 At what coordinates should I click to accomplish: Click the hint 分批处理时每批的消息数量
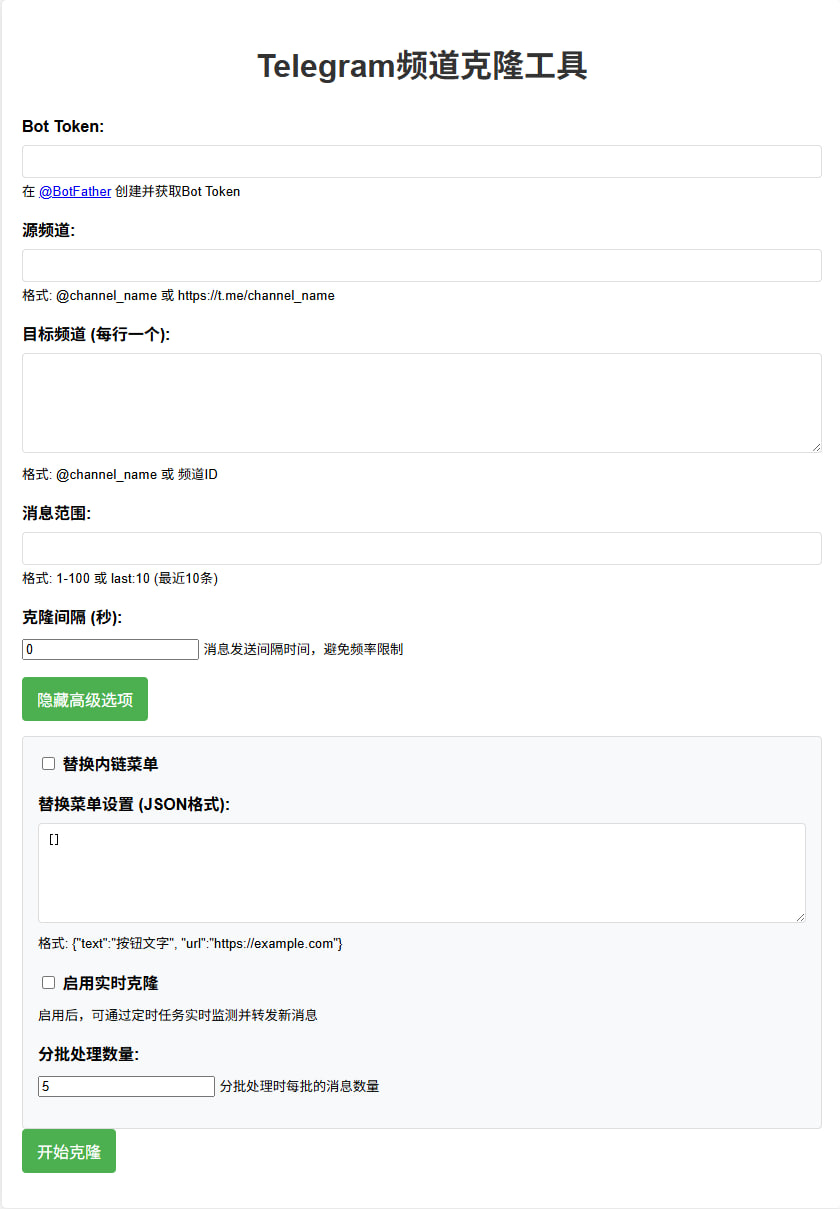point(299,1086)
